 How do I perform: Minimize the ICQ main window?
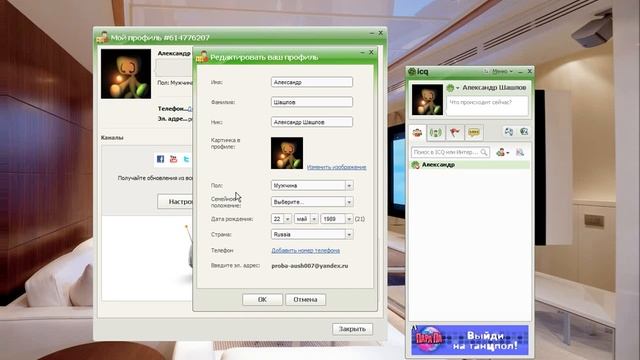coord(520,71)
